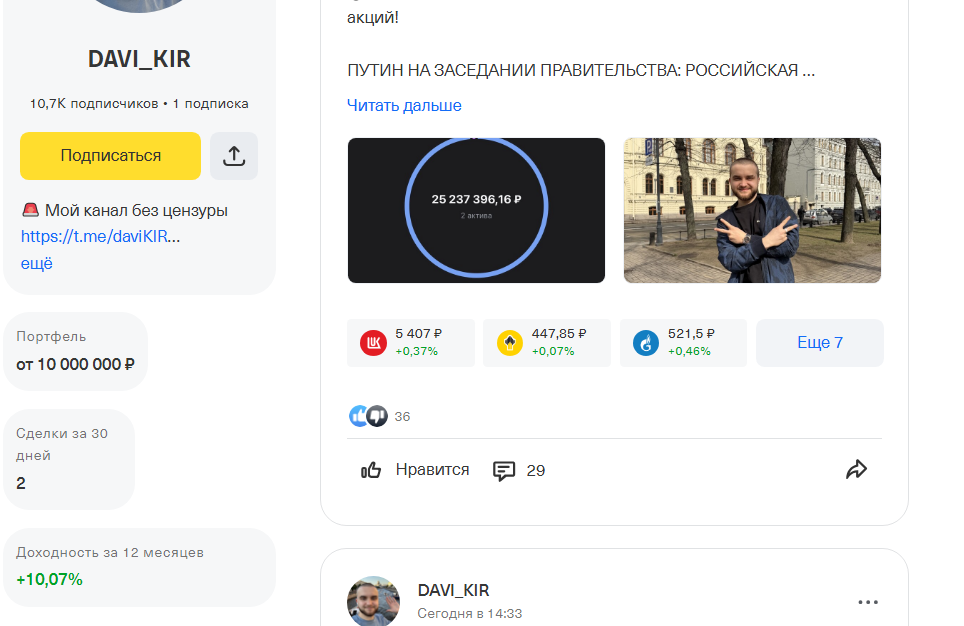
Task: Click the share profile upload icon
Action: coord(234,156)
